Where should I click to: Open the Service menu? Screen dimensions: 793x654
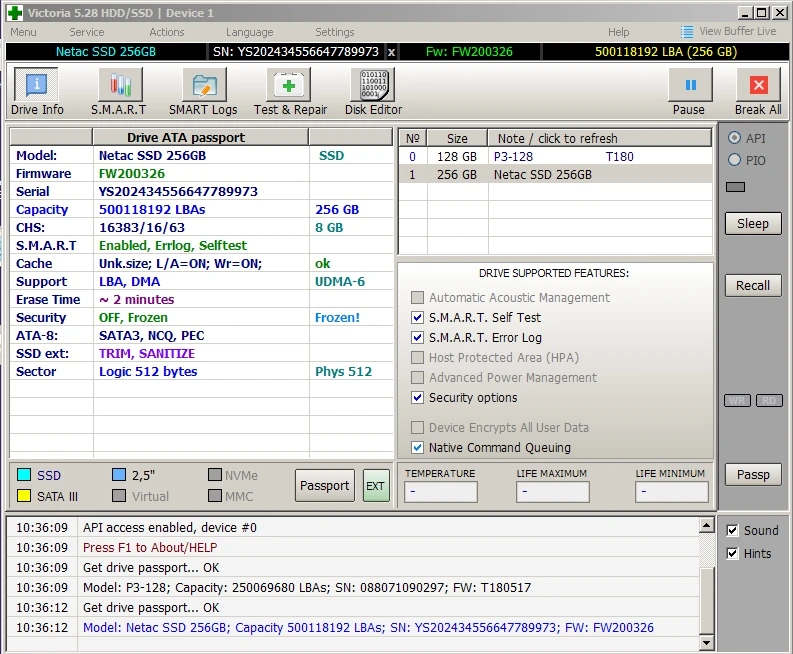(x=86, y=32)
